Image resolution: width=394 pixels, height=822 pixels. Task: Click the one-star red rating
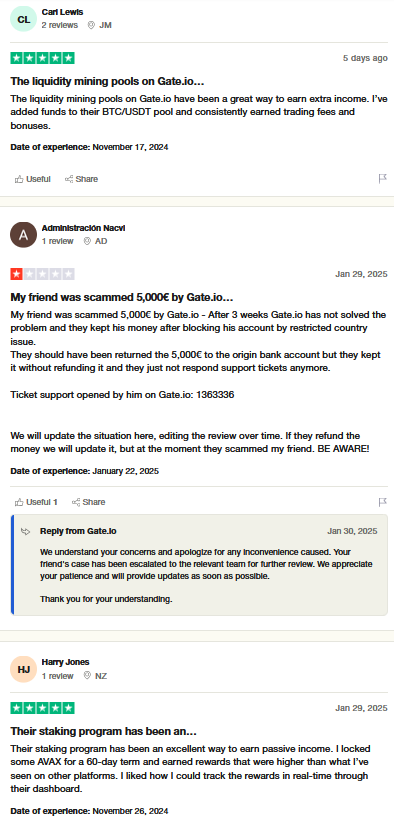click(x=42, y=274)
